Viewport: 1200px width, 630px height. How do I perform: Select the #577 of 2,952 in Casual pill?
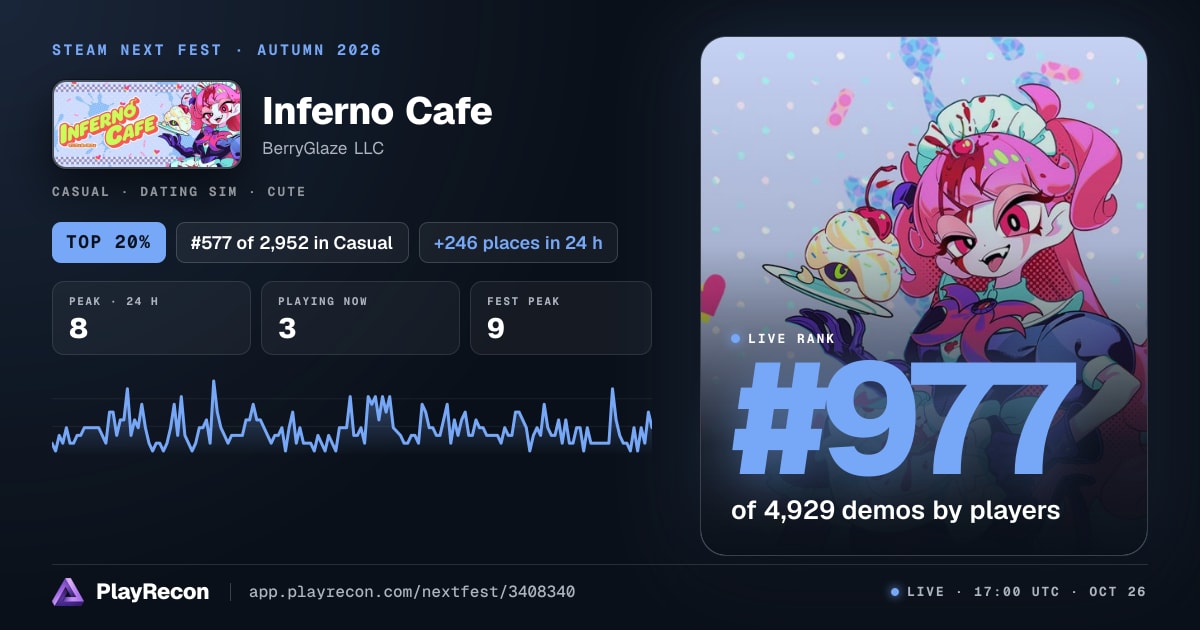(x=292, y=242)
